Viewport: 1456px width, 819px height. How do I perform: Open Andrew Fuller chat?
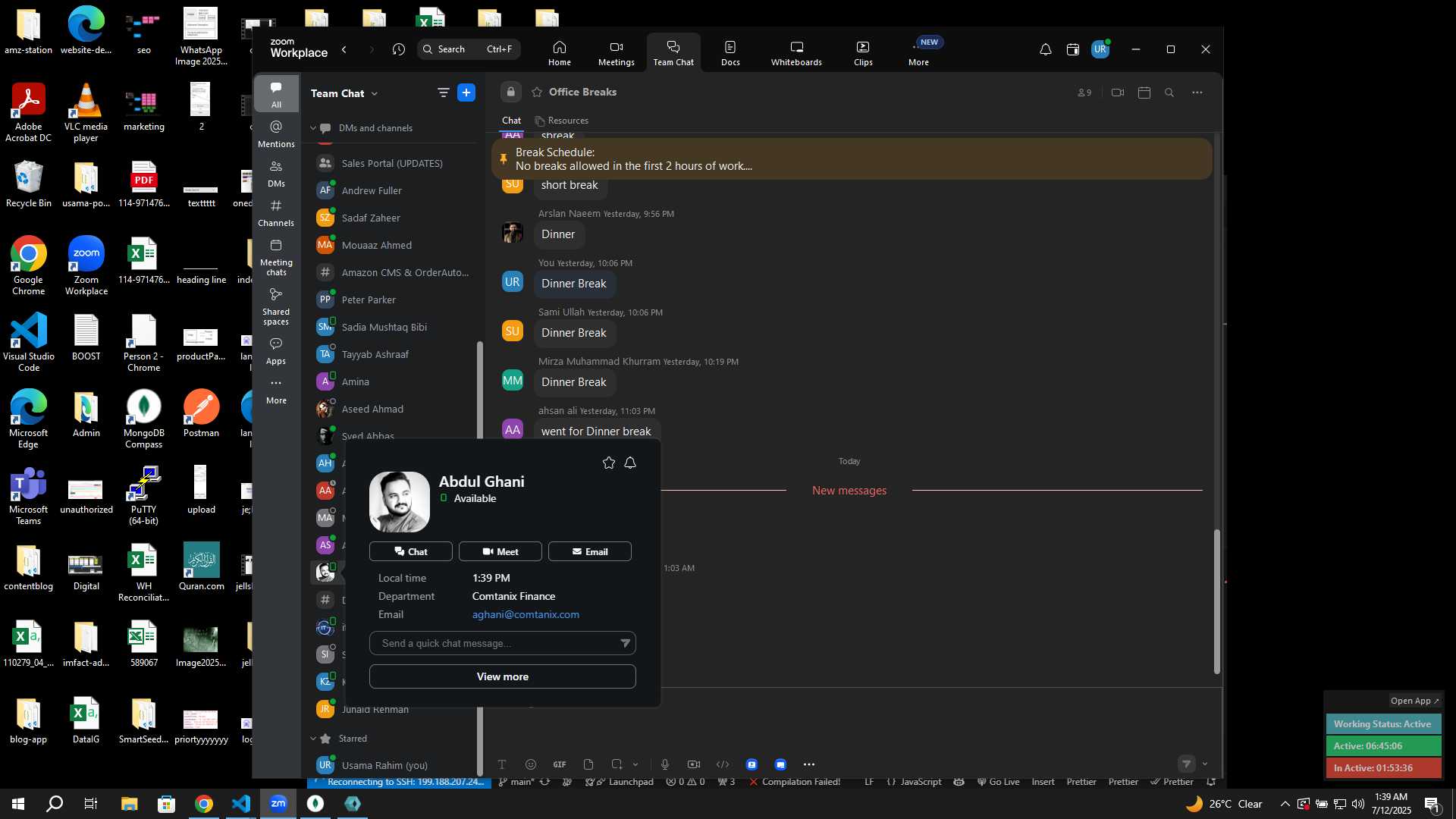(x=393, y=190)
